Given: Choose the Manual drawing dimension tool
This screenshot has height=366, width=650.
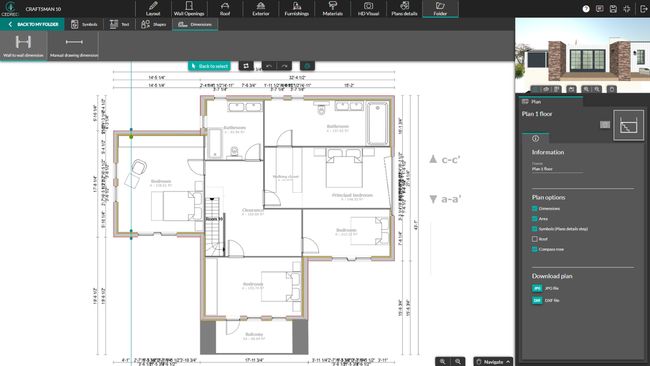Looking at the screenshot, I should click(74, 46).
